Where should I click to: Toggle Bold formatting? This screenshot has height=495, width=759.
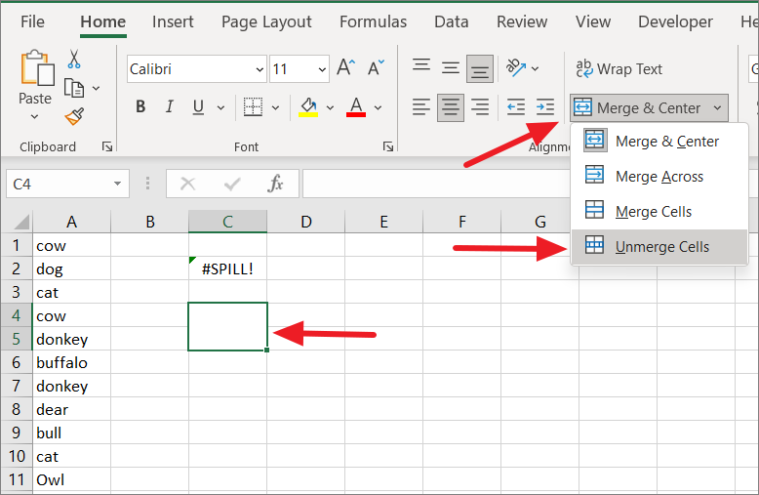(140, 106)
